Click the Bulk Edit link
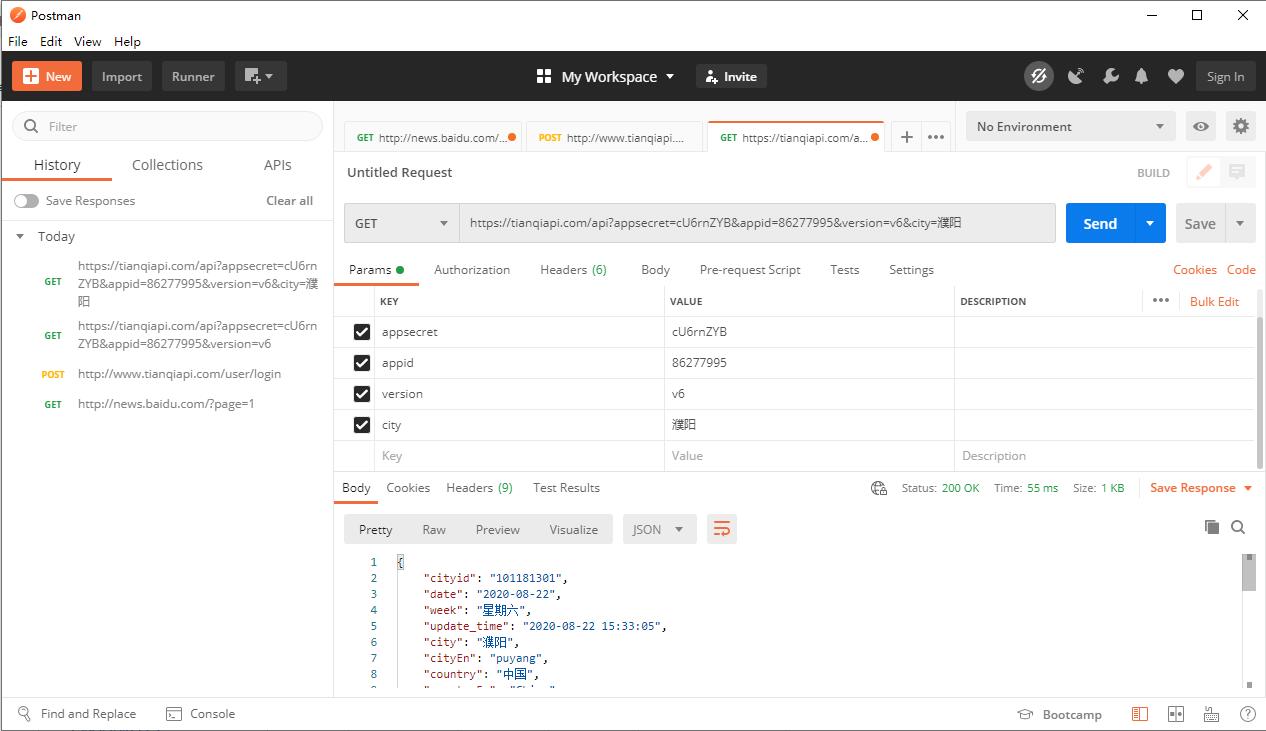The width and height of the screenshot is (1266, 731). 1214,301
